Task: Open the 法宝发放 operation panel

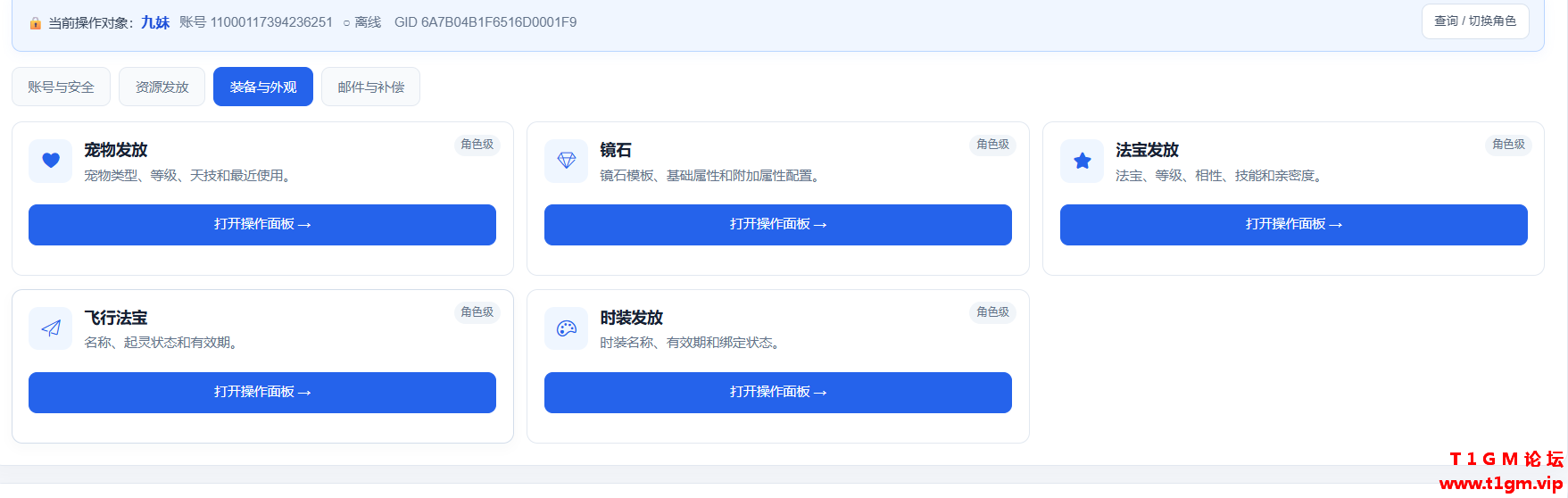Action: [x=1294, y=225]
